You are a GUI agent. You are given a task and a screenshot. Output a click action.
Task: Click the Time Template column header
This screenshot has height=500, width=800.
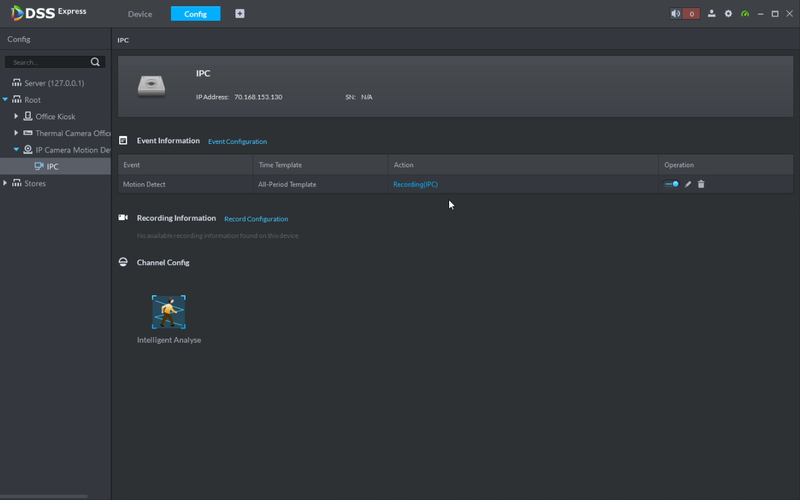point(320,165)
